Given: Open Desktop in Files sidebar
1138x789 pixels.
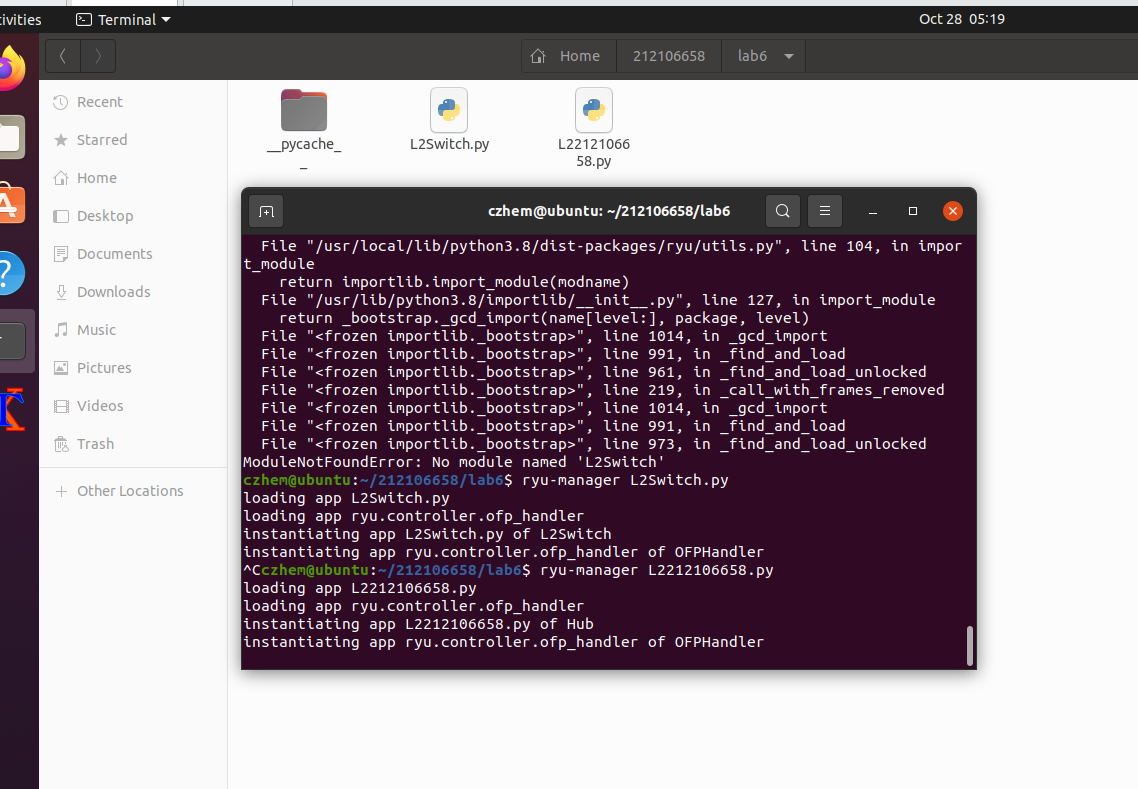Looking at the screenshot, I should point(134,216).
